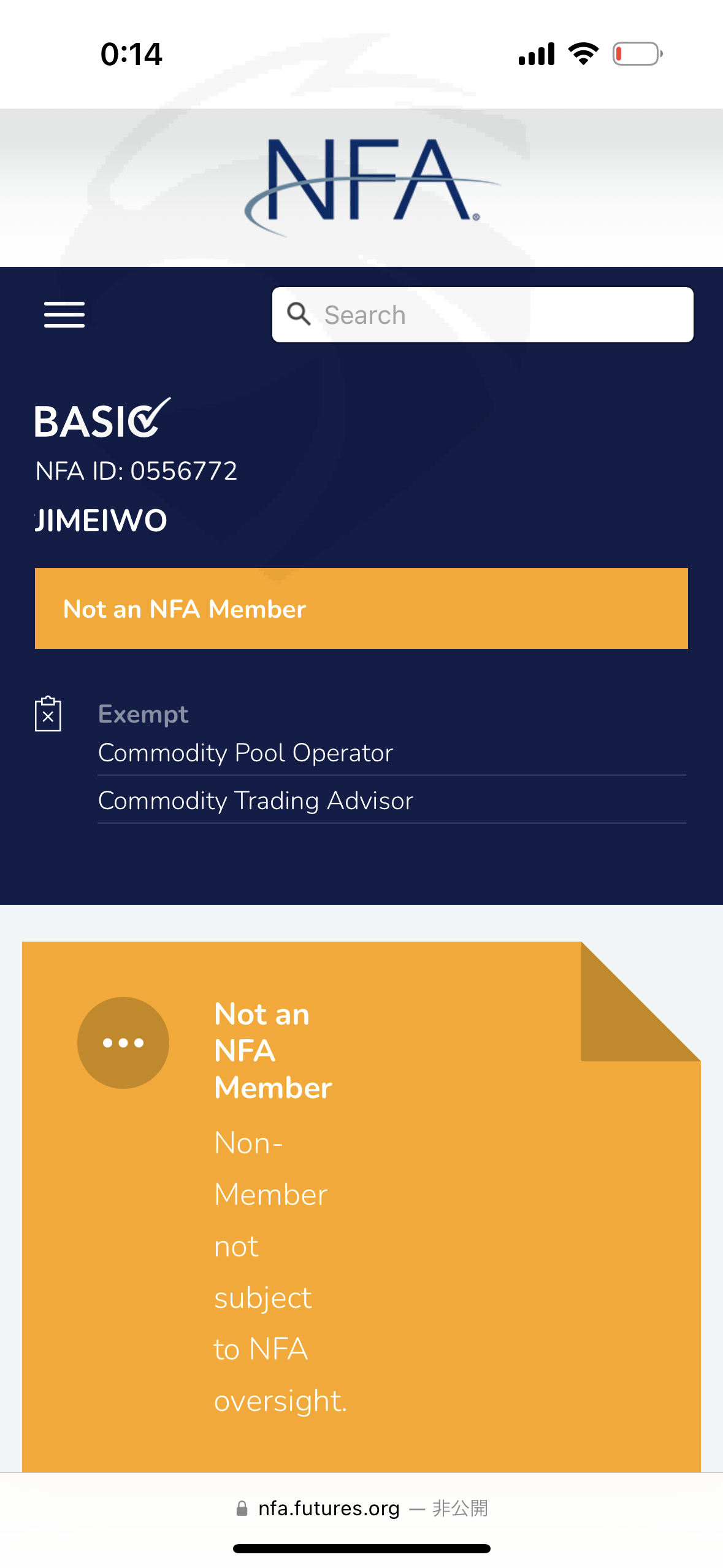
Task: Tap the Wi-Fi status icon
Action: pos(583,54)
